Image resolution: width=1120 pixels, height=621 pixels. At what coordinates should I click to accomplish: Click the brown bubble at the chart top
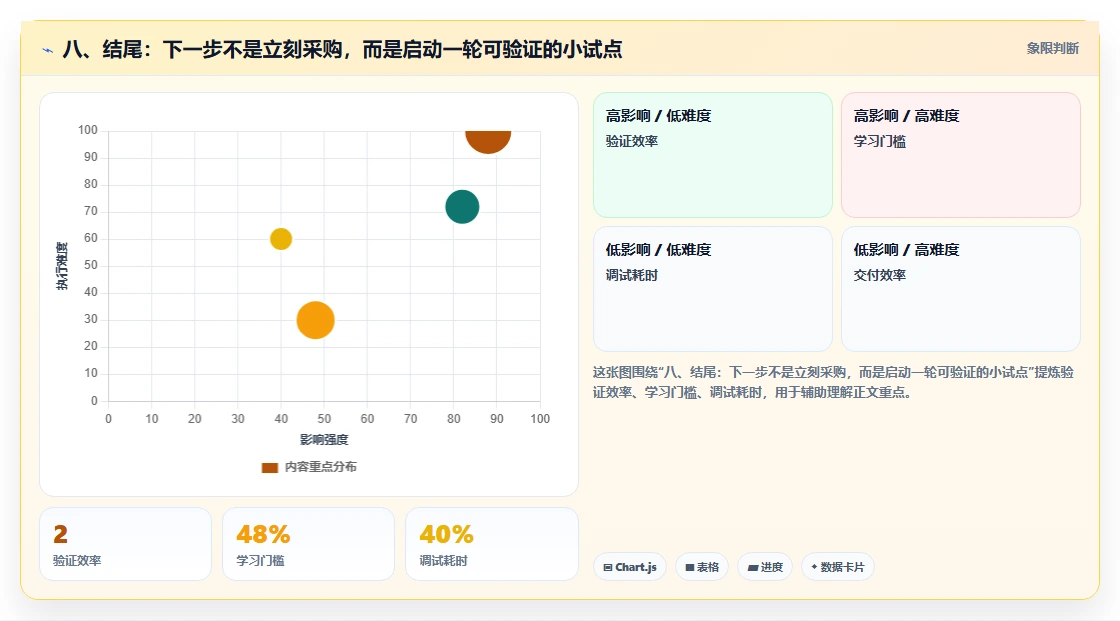(488, 141)
